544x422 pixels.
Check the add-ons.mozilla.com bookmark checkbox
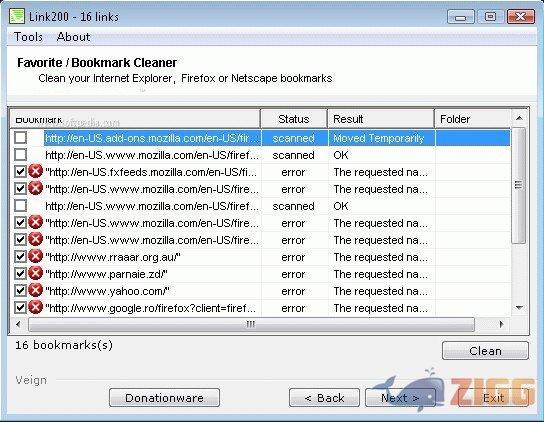[x=20, y=138]
